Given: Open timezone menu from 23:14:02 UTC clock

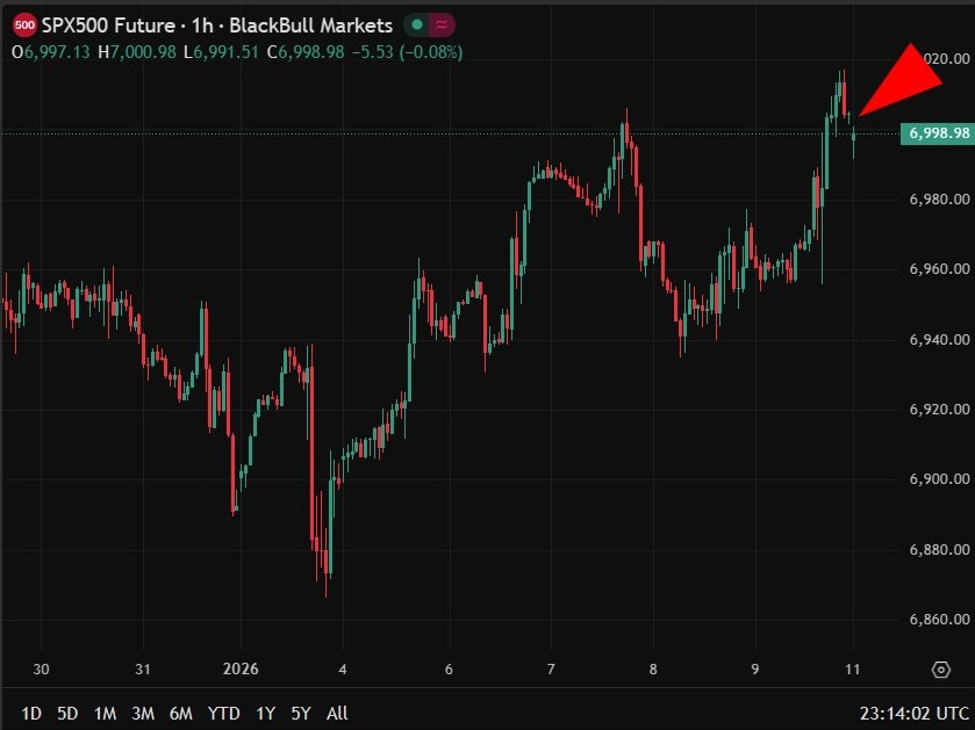Looking at the screenshot, I should (914, 713).
